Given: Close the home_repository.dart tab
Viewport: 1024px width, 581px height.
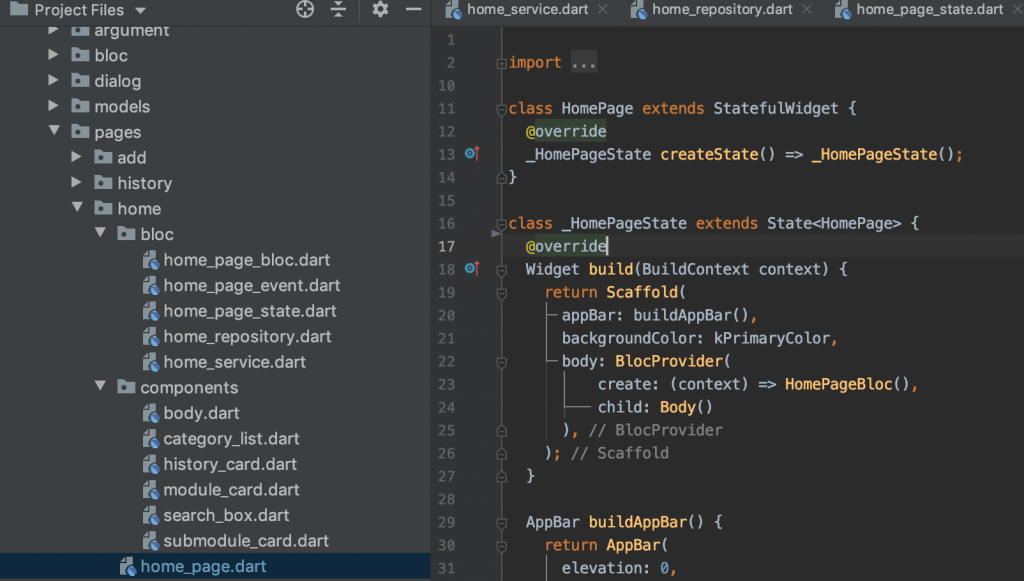Looking at the screenshot, I should click(805, 9).
